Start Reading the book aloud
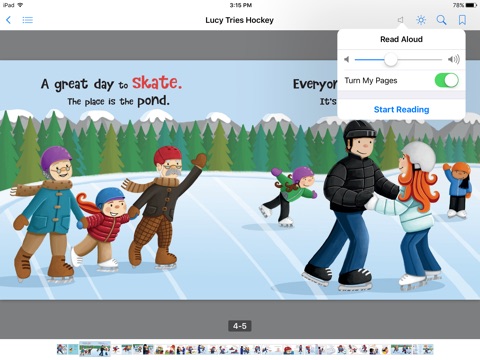480x360 pixels. coord(401,109)
